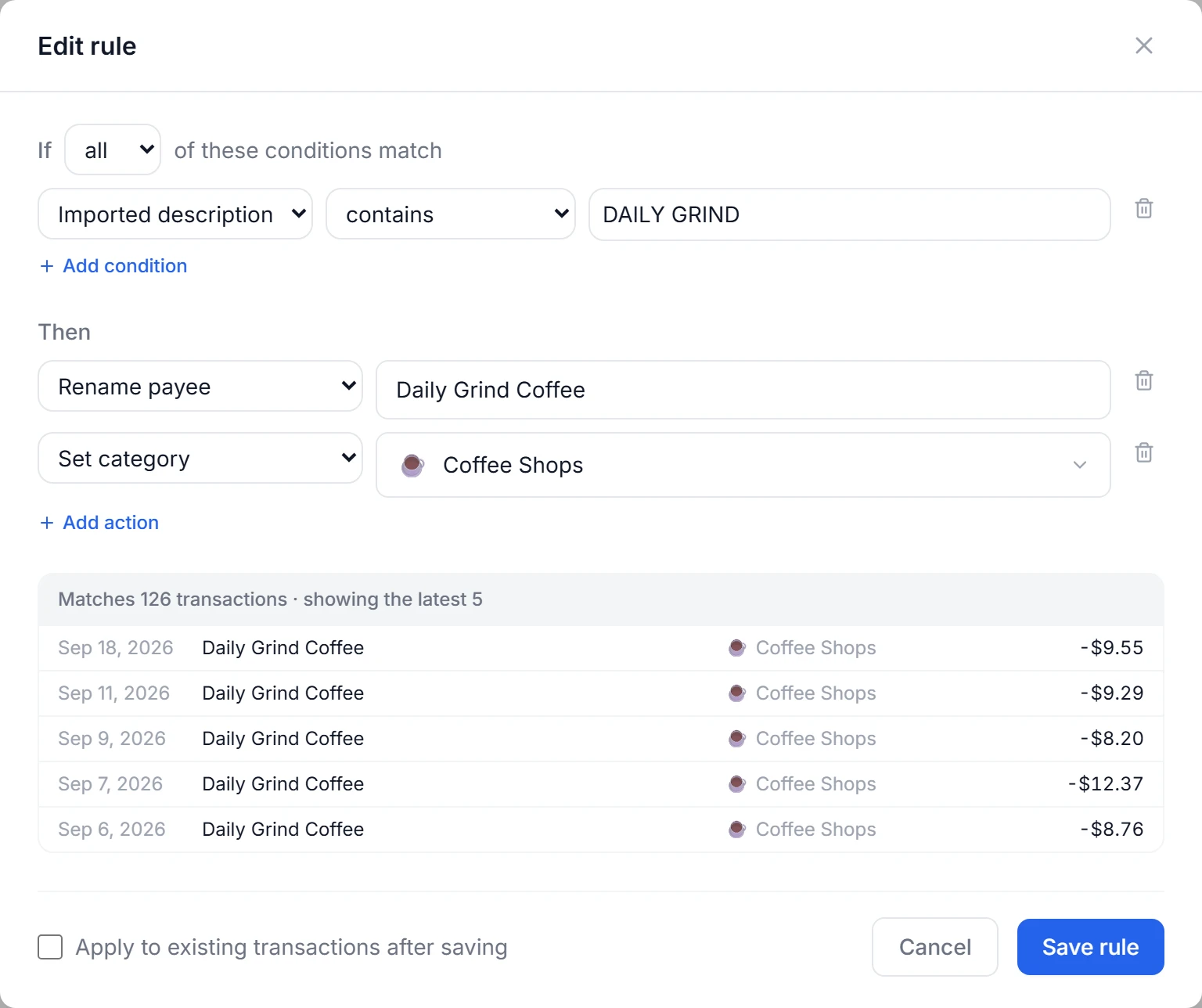Viewport: 1202px width, 1008px height.
Task: Click the -$9.29 amount
Action: pyautogui.click(x=1112, y=693)
